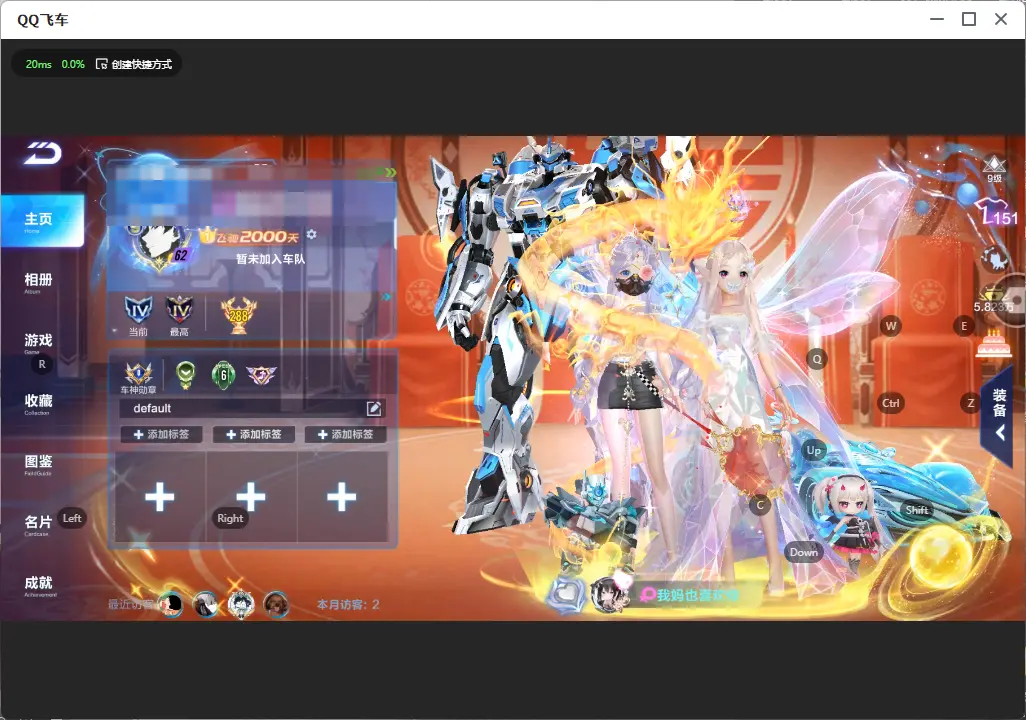
Task: Click the Up key overlay button
Action: 813,450
